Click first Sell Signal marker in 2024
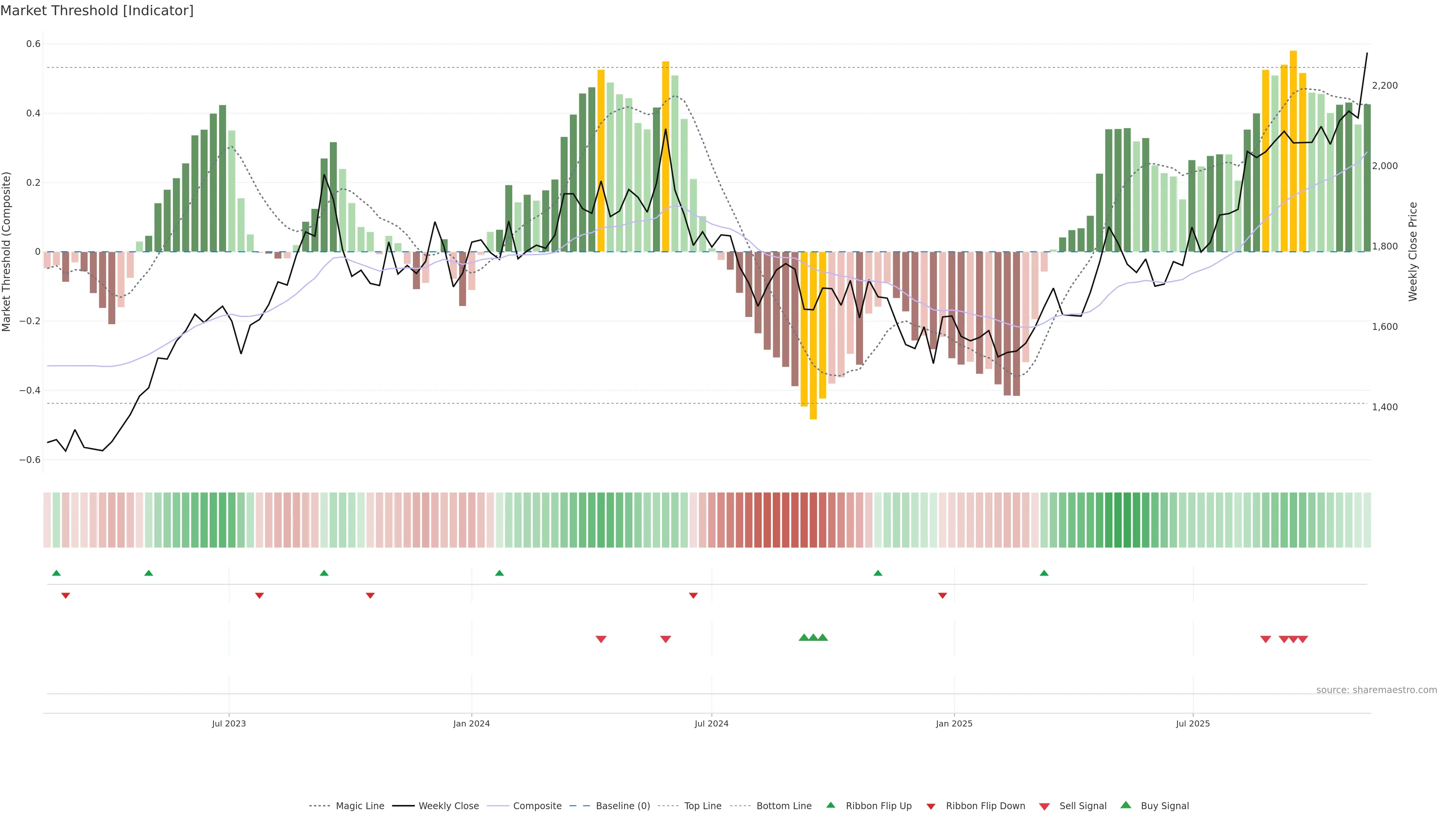1456x819 pixels. [x=601, y=639]
